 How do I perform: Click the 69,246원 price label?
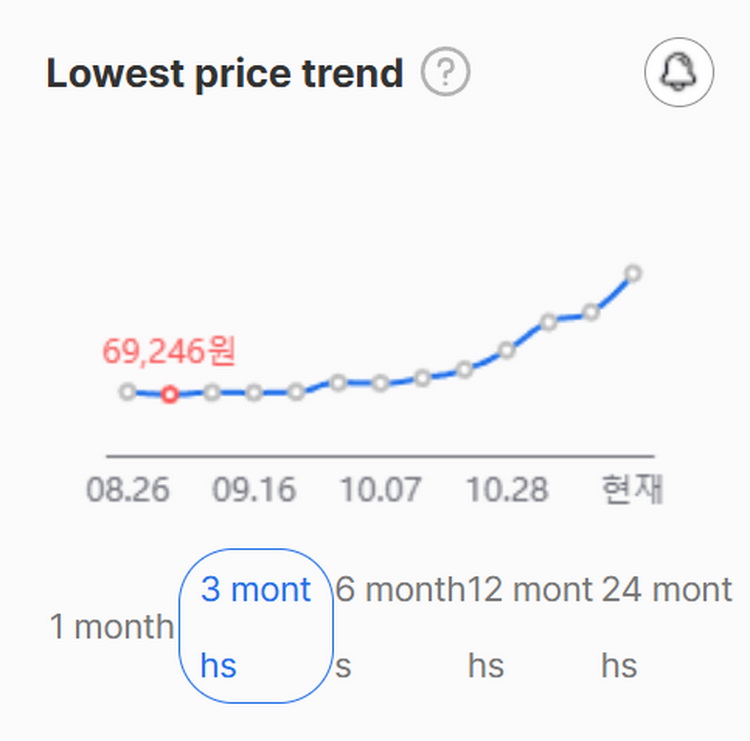tap(169, 351)
